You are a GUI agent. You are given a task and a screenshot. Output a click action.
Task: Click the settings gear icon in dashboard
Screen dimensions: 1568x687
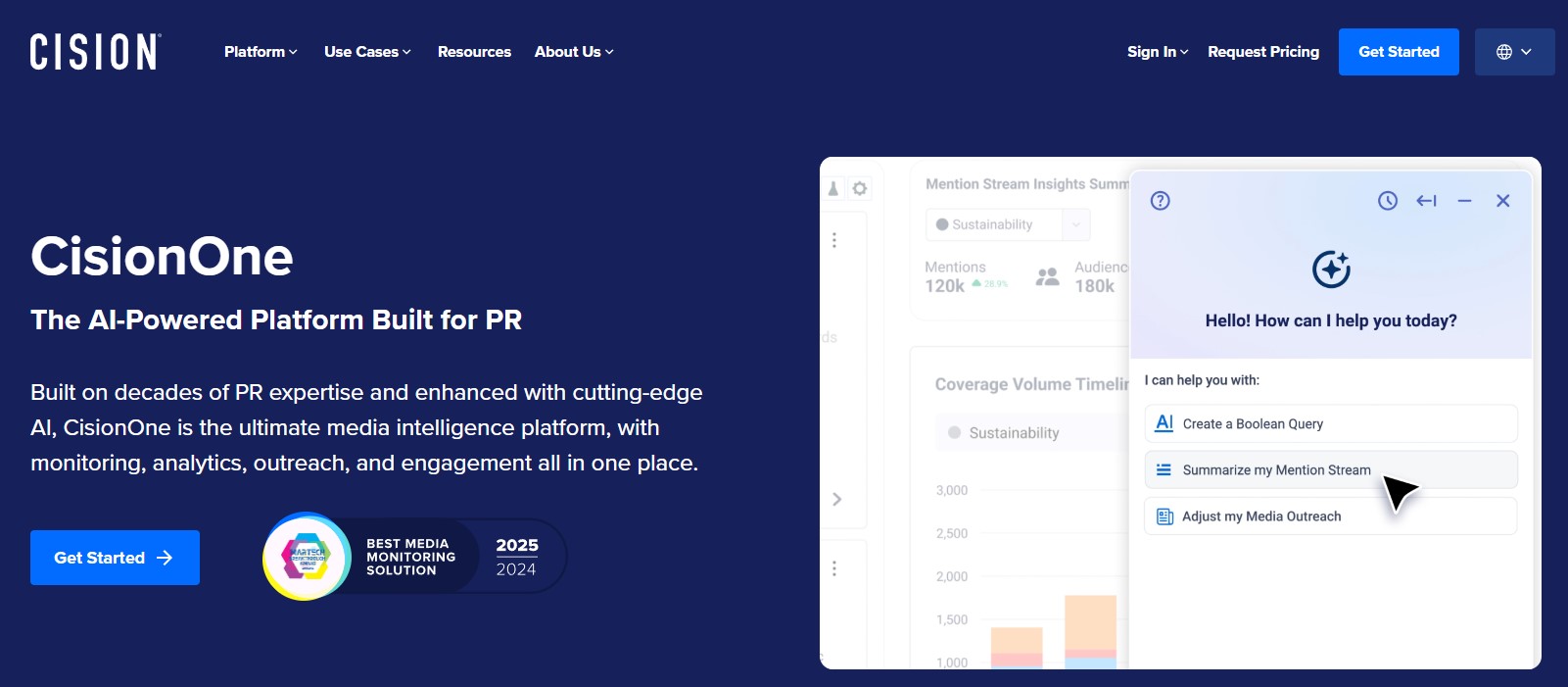[859, 188]
